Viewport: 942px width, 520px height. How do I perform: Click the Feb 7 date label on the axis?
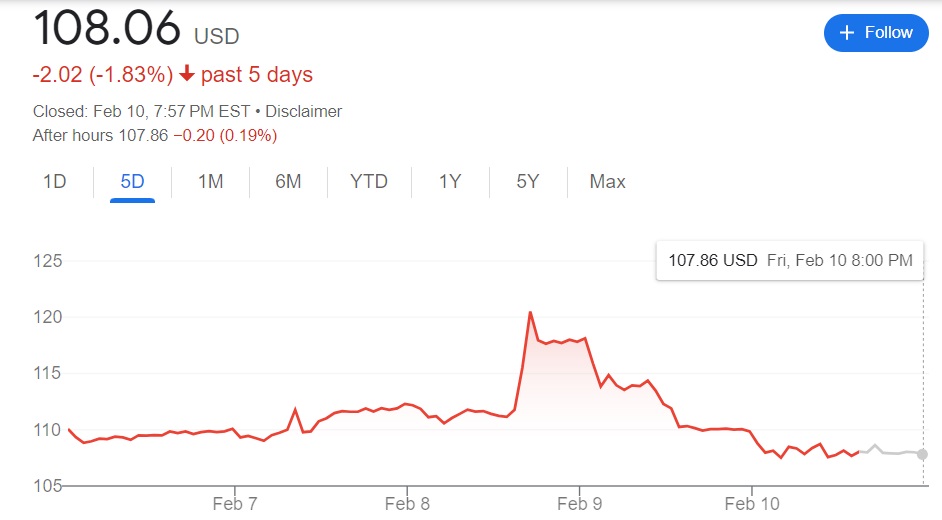pos(236,503)
